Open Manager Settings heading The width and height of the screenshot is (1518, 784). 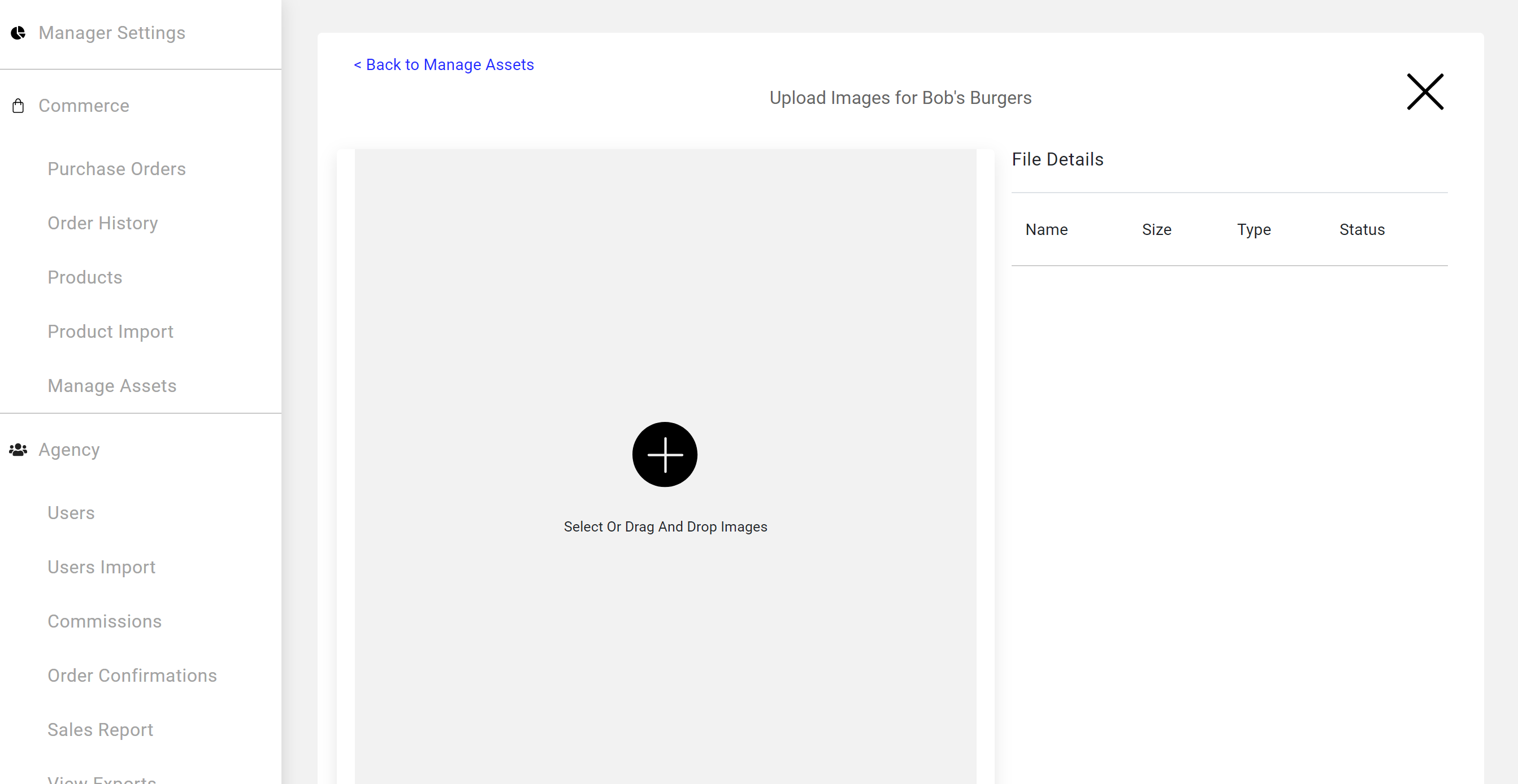[x=112, y=33]
